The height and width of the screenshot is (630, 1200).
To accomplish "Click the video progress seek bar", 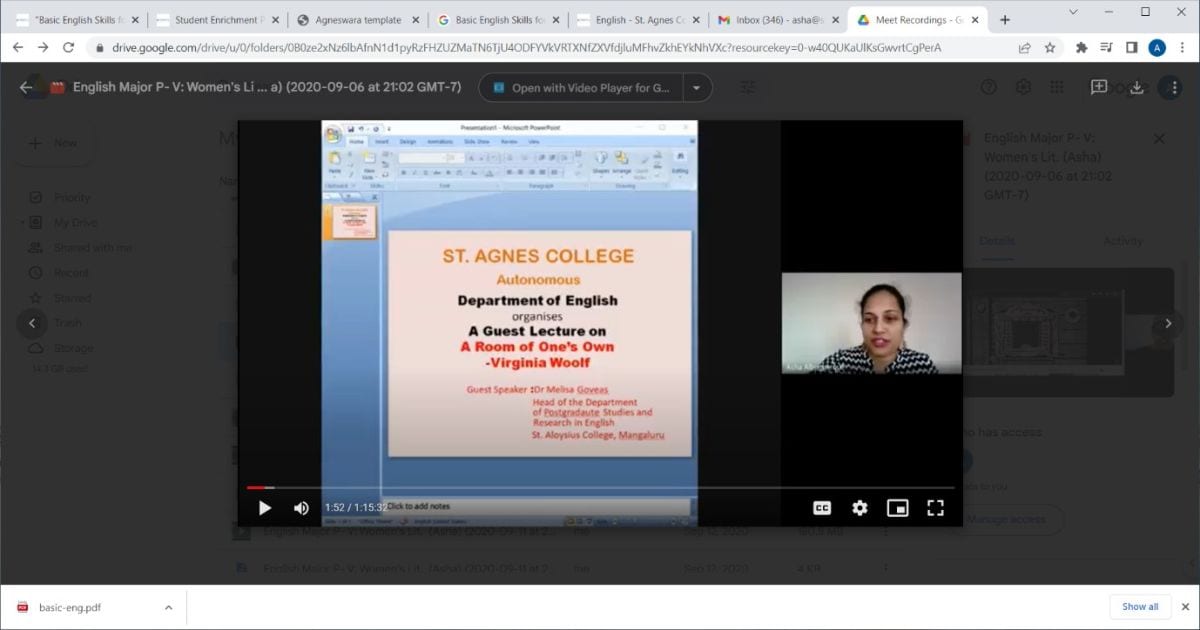I will click(600, 488).
